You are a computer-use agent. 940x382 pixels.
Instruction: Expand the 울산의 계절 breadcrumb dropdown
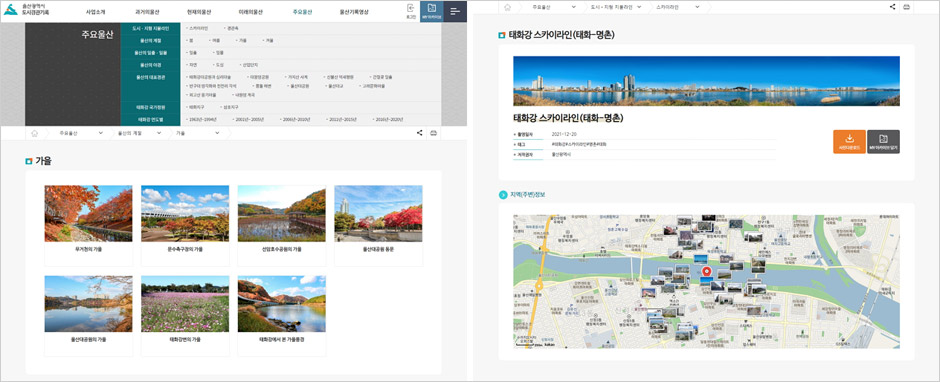click(x=139, y=133)
